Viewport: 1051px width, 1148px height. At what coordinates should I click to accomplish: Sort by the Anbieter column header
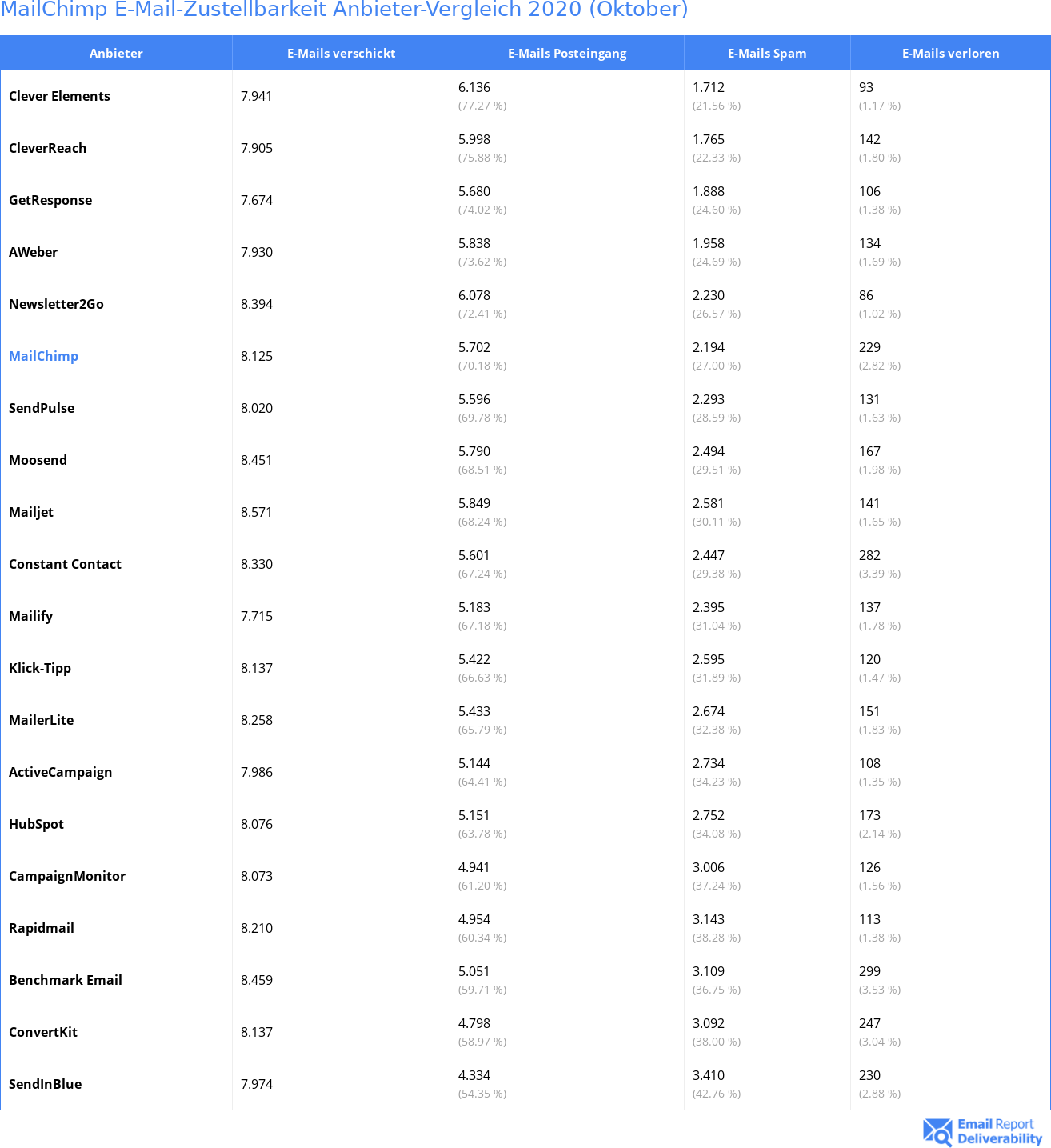click(116, 53)
